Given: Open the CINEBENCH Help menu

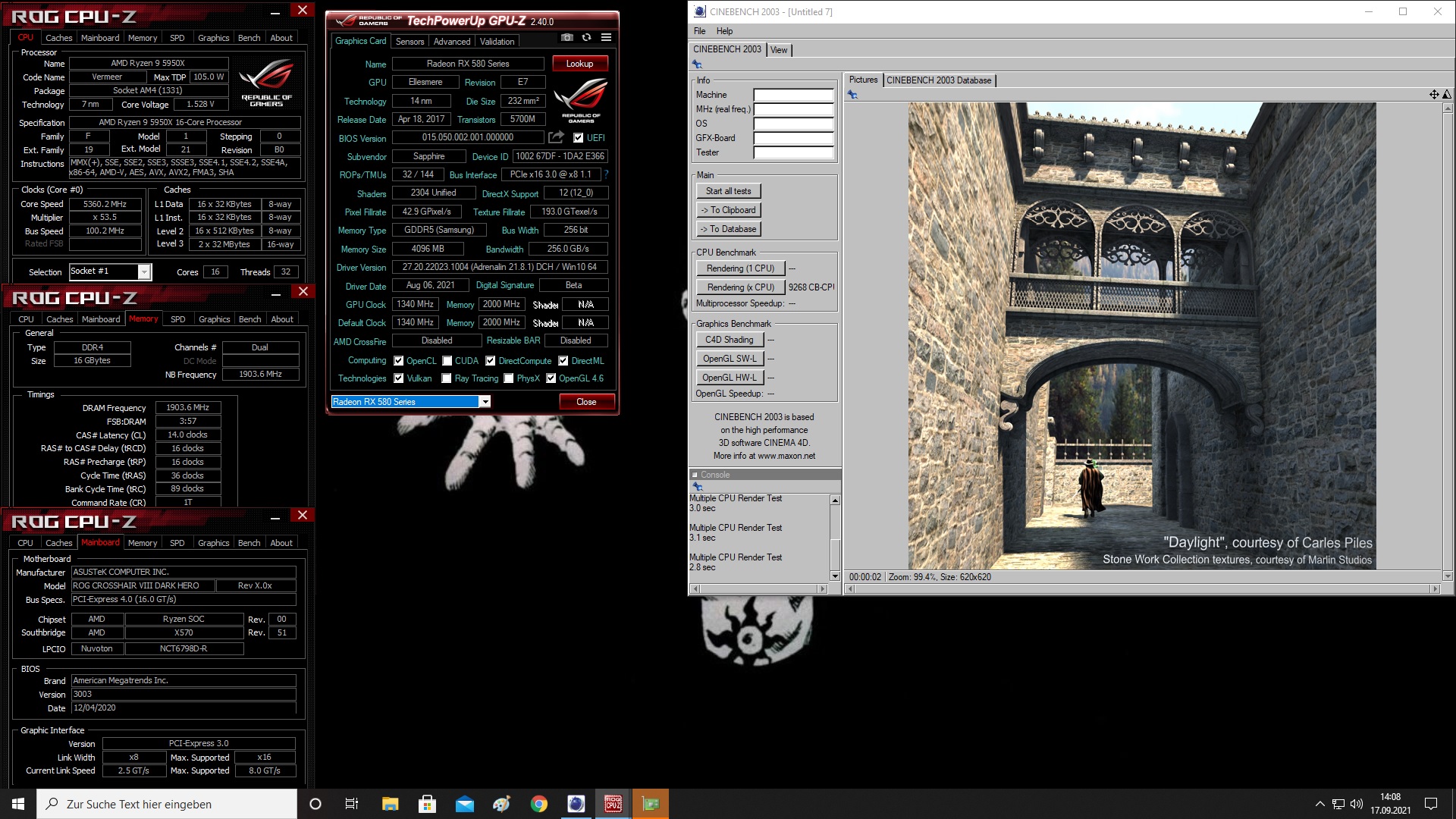Looking at the screenshot, I should point(724,31).
